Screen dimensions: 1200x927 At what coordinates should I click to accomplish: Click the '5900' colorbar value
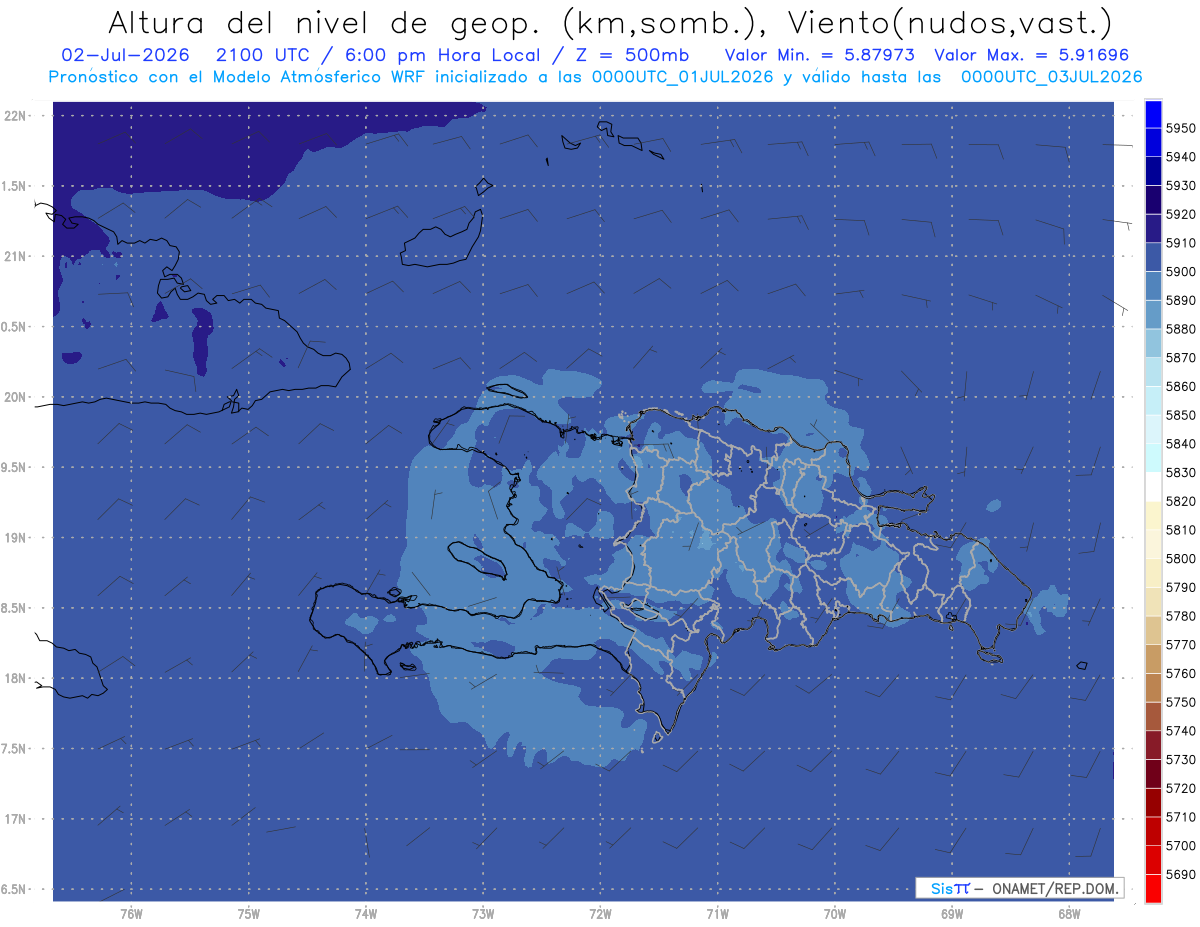[x=1181, y=271]
